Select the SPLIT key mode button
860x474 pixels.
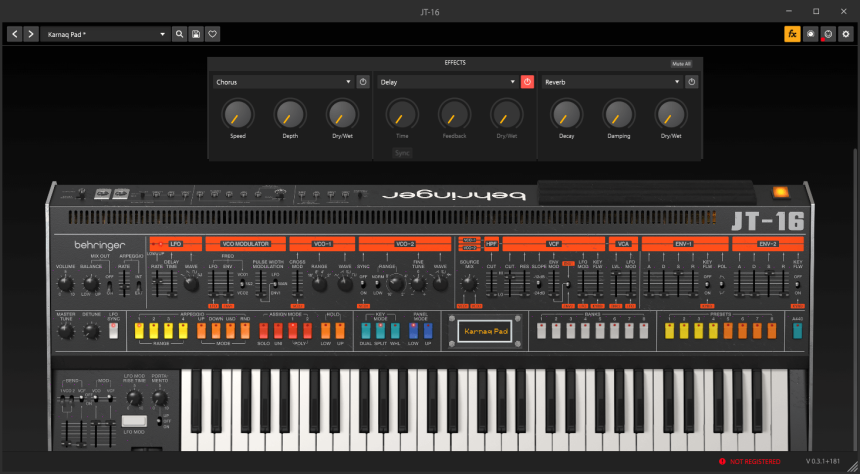tap(381, 331)
